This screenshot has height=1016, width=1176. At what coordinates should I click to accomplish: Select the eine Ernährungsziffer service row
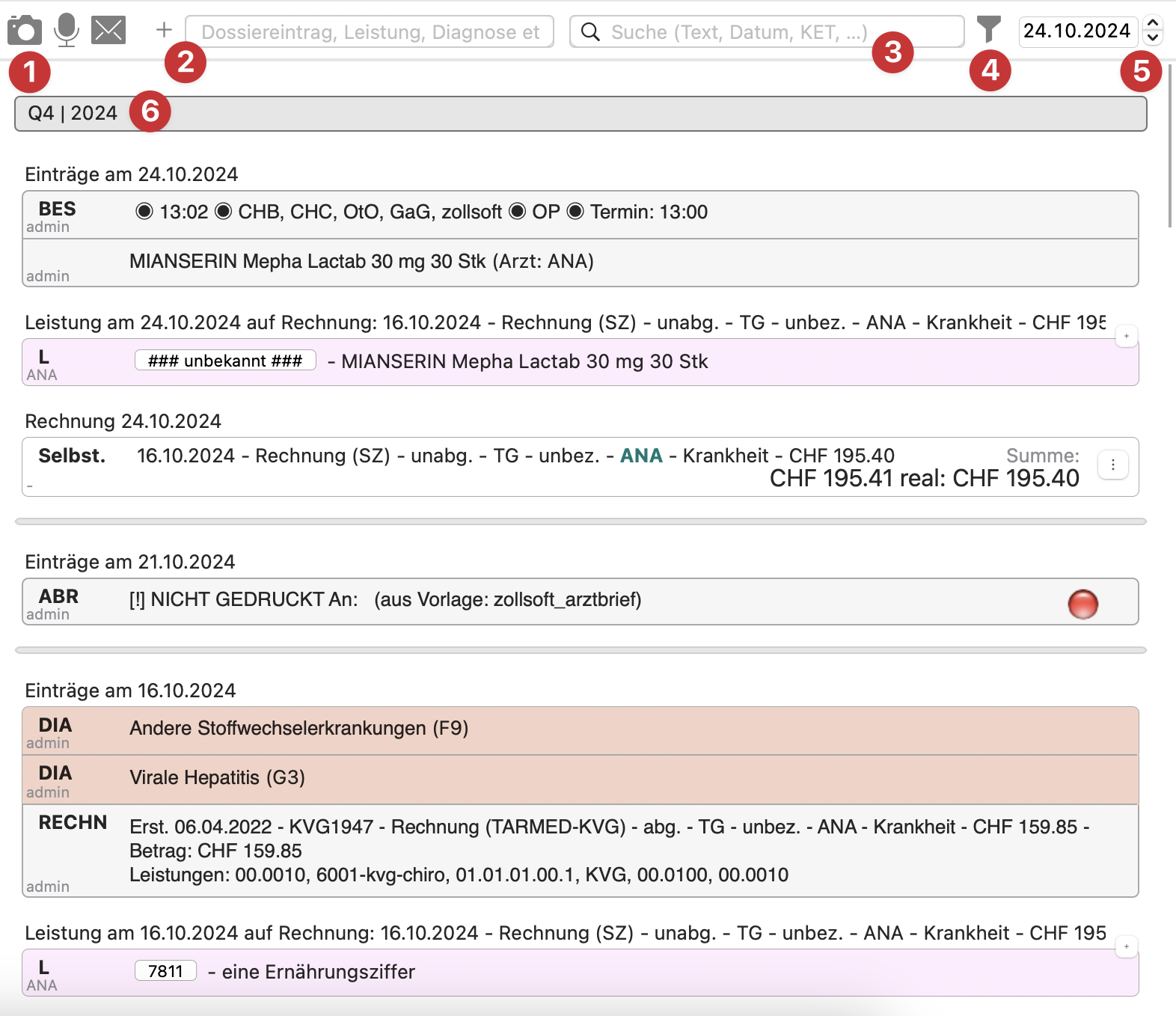click(x=581, y=973)
